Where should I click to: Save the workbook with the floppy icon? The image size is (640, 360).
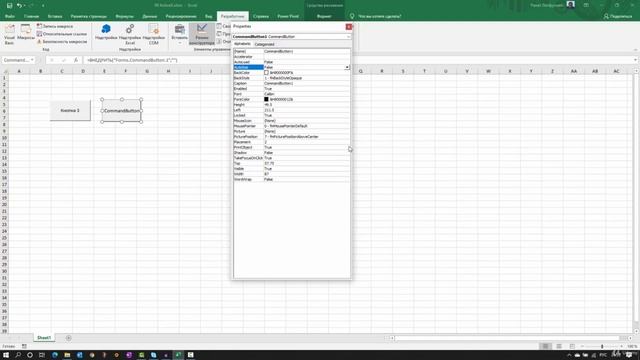[x=9, y=5]
